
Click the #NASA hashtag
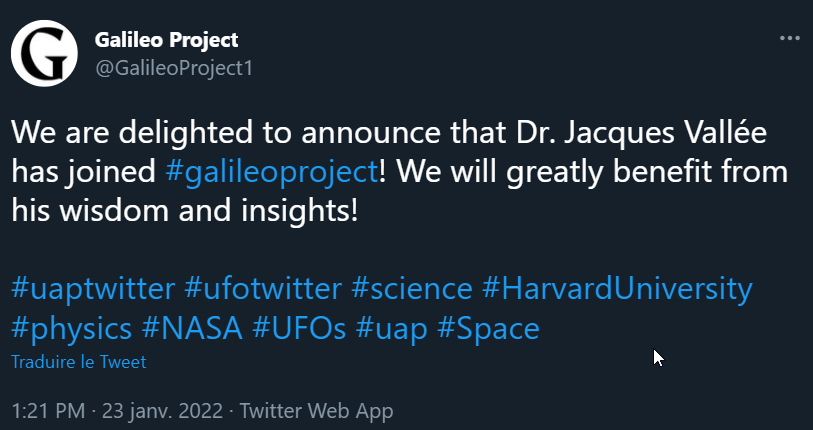[x=192, y=328]
